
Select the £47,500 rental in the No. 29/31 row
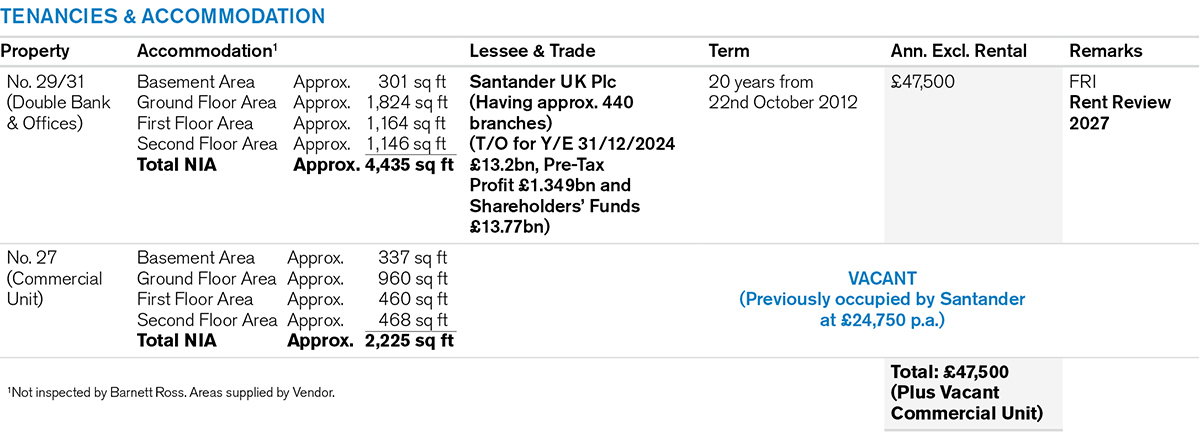pos(923,82)
